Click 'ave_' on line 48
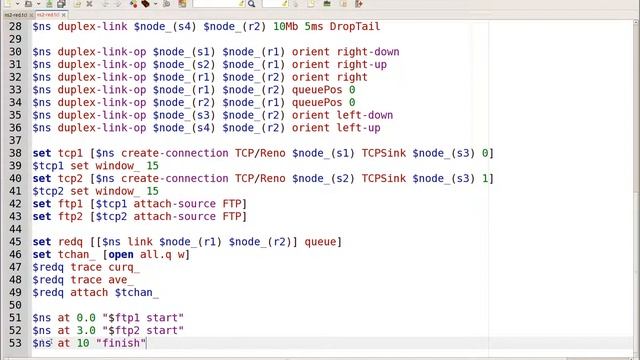 [x=121, y=280]
